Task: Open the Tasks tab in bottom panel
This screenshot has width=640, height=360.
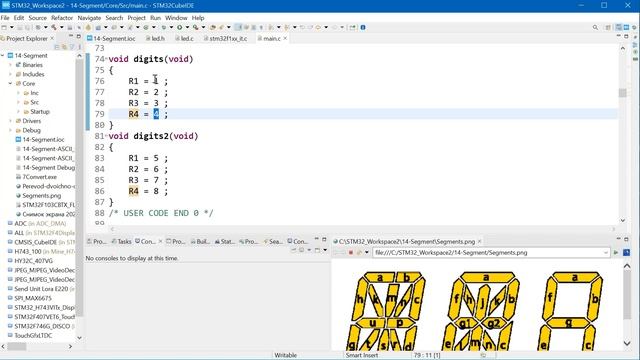Action: (x=122, y=242)
